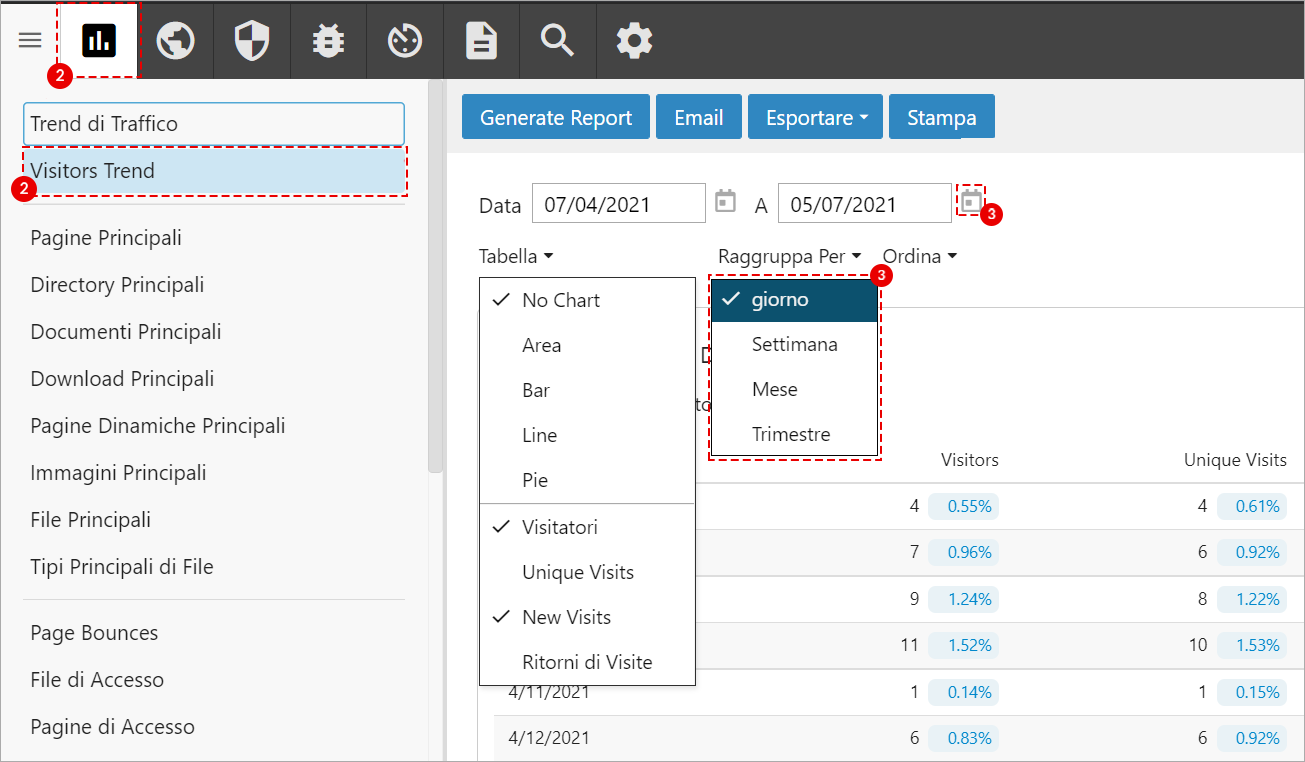
Task: Open the Ordina dropdown
Action: pos(918,256)
